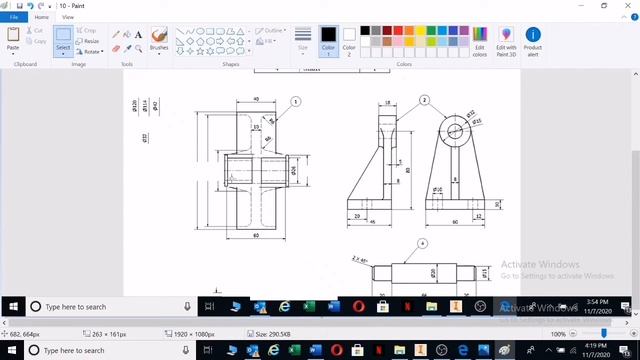Viewport: 640px width, 360px height.
Task: Click the Resize button
Action: (87, 41)
